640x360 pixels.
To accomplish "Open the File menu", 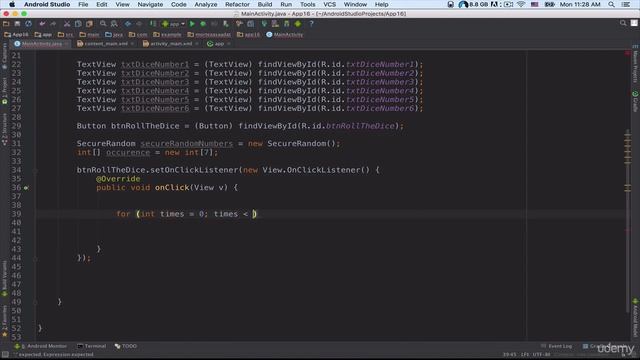I will coord(83,4).
